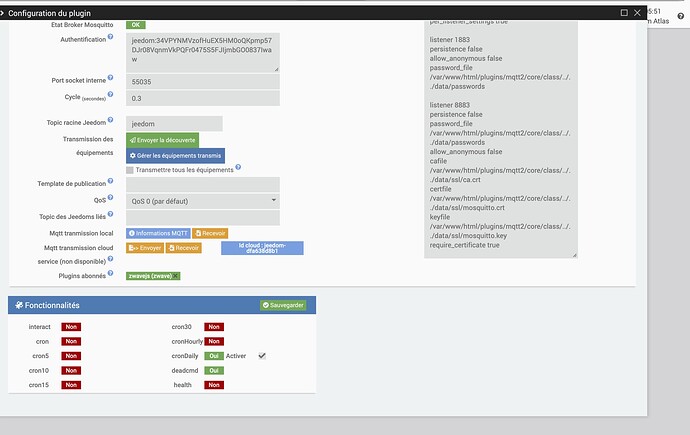Viewport: 690px width, 435px height.
Task: Show help for Transmettre tous les équipements
Action: tap(238, 167)
